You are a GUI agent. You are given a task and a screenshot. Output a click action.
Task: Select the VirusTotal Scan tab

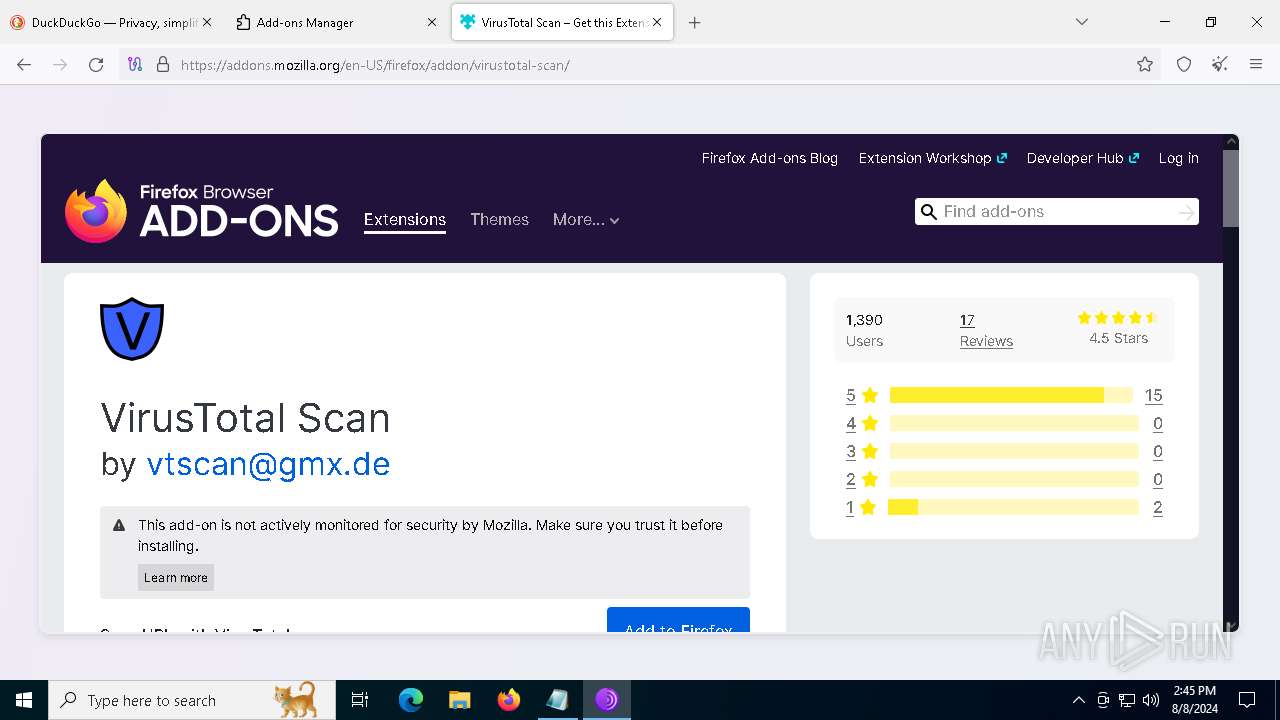coord(562,22)
